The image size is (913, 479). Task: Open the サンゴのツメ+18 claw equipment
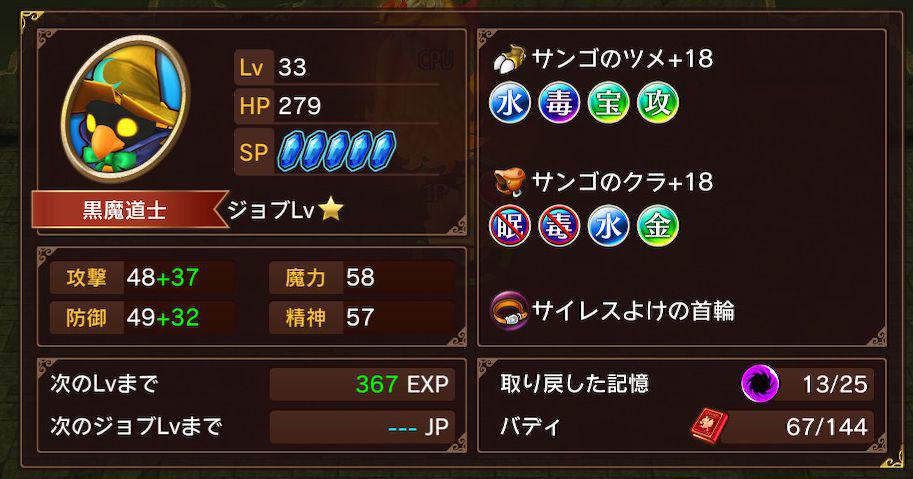point(603,59)
